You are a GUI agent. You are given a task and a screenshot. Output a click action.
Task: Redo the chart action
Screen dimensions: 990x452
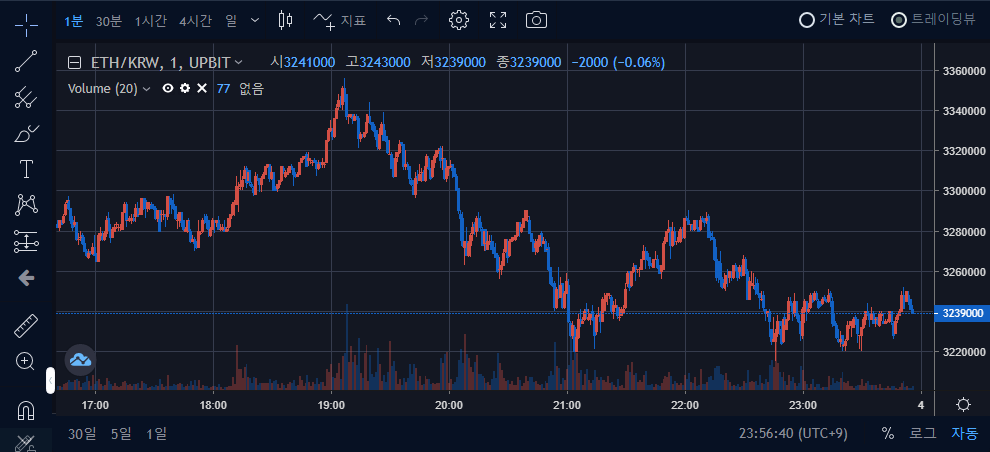421,20
